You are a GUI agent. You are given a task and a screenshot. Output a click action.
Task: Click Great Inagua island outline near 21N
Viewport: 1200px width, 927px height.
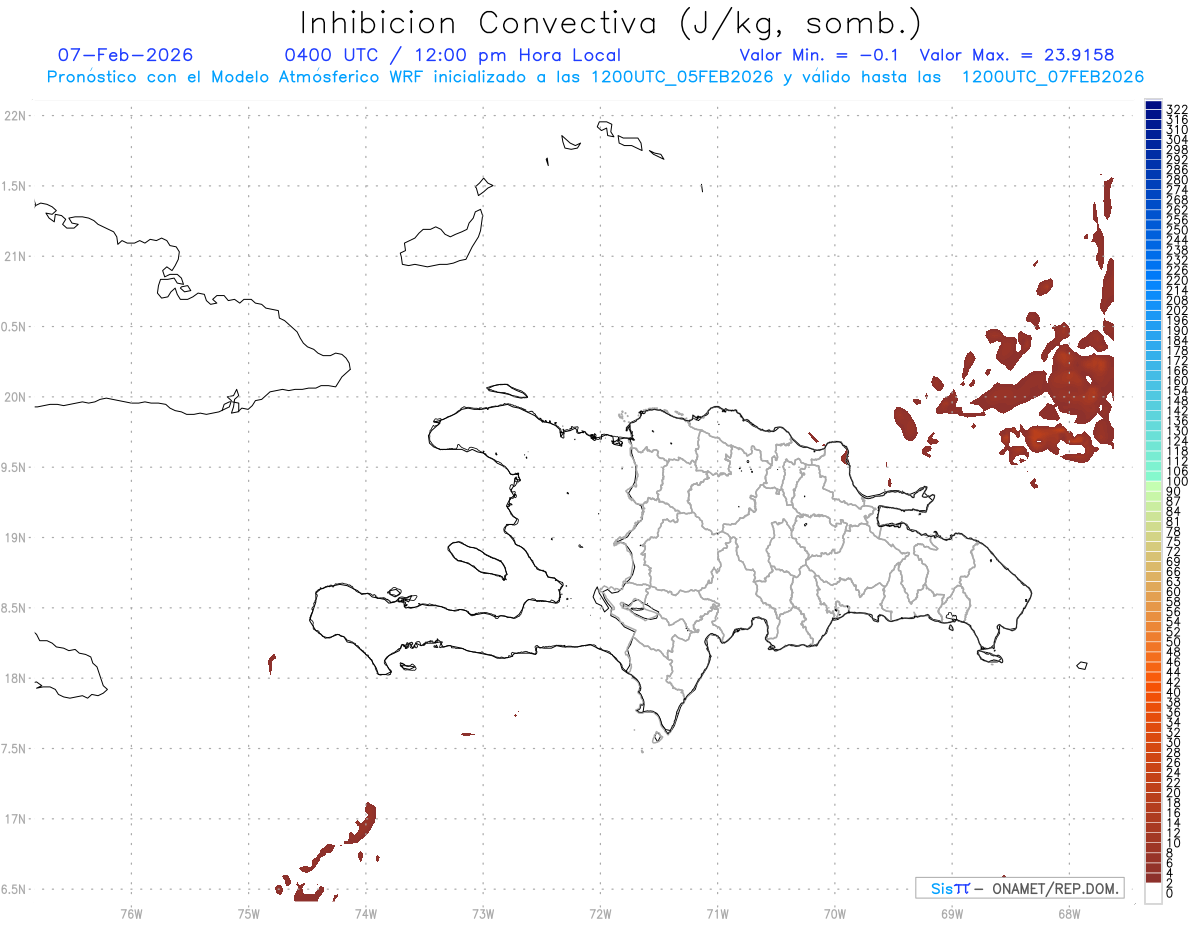[x=443, y=240]
